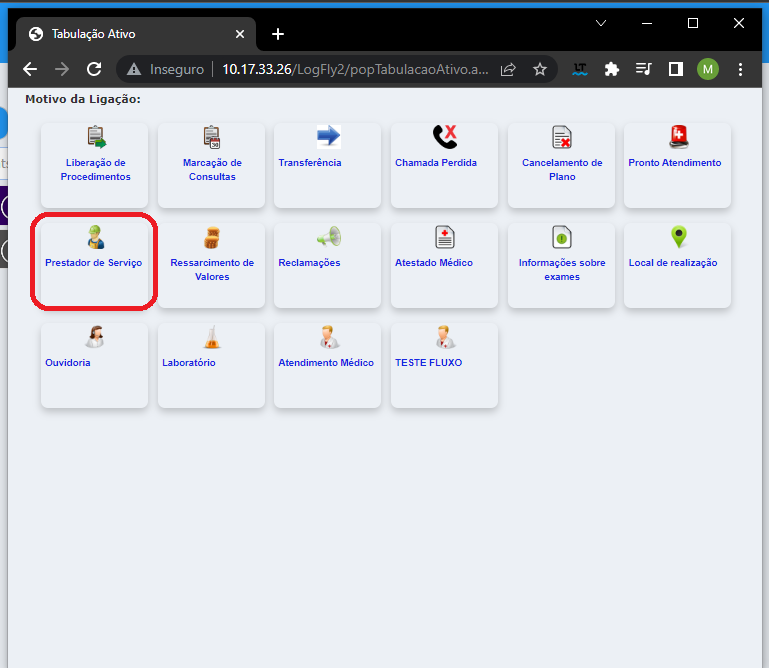Click the Liberação de Procedimentos clipboard icon
This screenshot has height=668, width=769.
coord(97,137)
